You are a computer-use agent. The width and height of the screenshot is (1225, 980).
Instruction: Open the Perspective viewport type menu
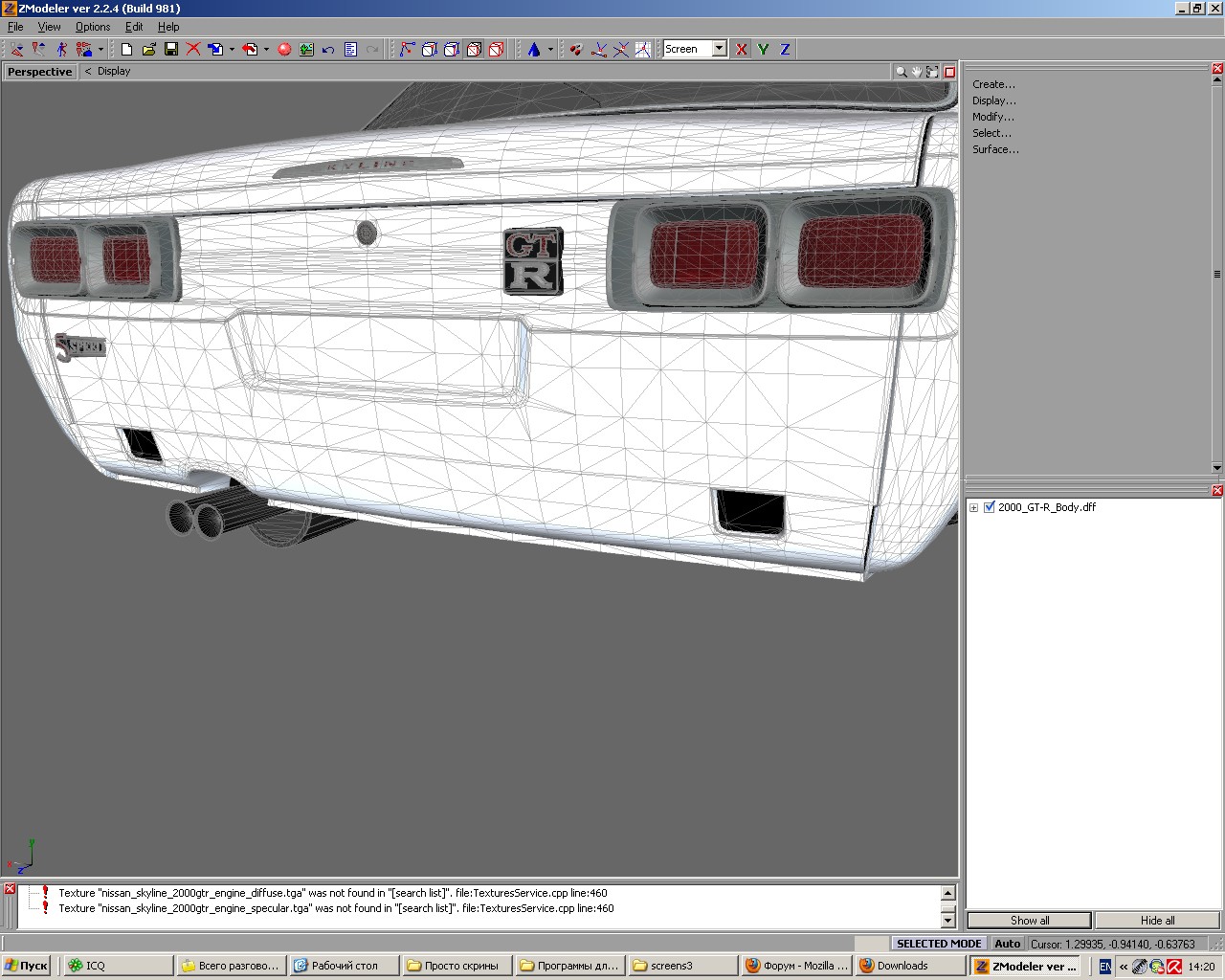pyautogui.click(x=39, y=72)
